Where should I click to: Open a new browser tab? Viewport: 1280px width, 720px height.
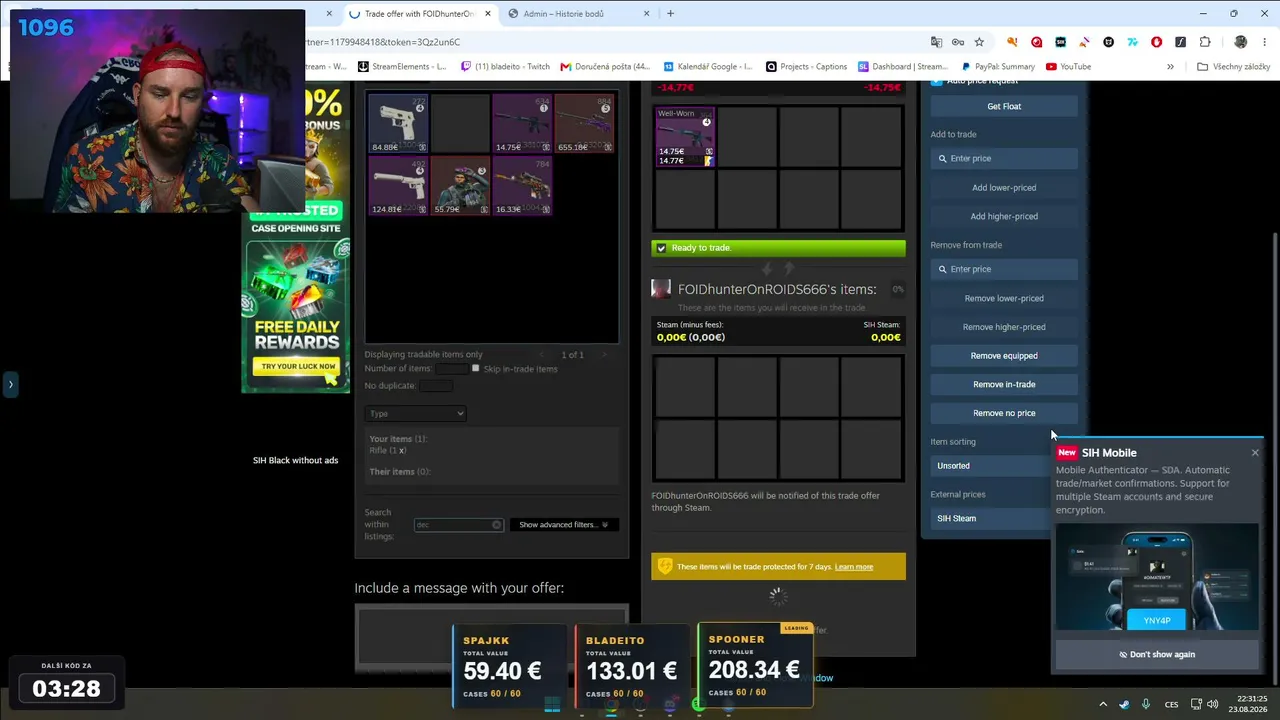pos(670,14)
